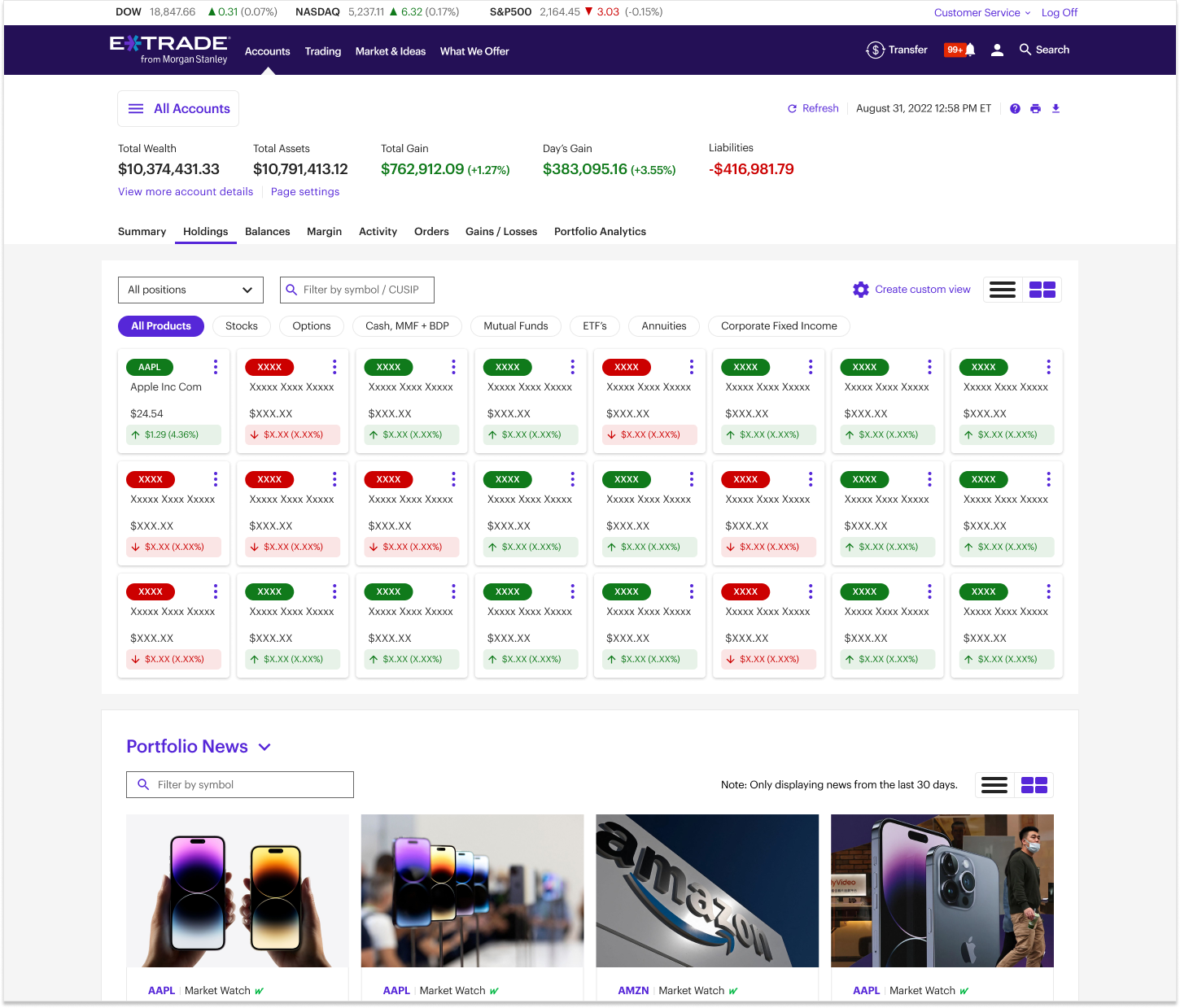Viewport: 1180px width, 1008px height.
Task: Open the blurred row of iPhones thumbnail
Action: [x=472, y=891]
